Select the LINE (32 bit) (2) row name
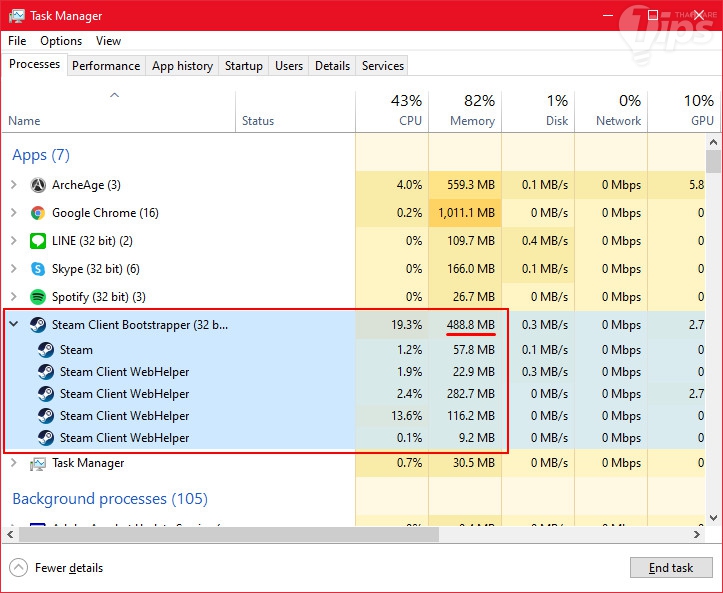This screenshot has height=593, width=723. [92, 241]
